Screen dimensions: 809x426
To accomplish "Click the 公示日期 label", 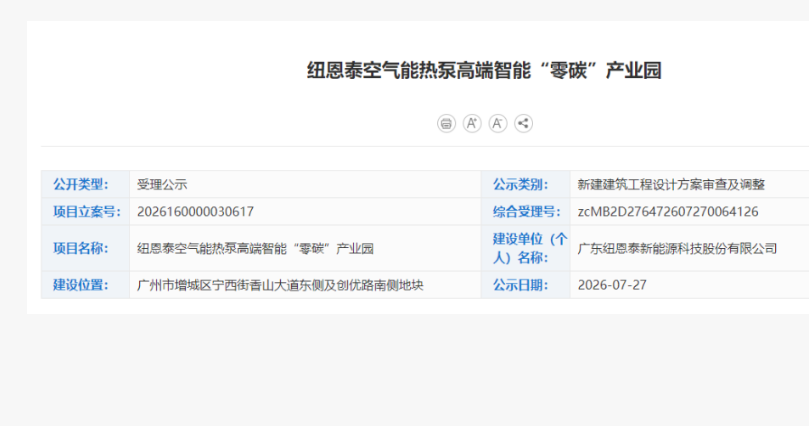I will pyautogui.click(x=520, y=285).
